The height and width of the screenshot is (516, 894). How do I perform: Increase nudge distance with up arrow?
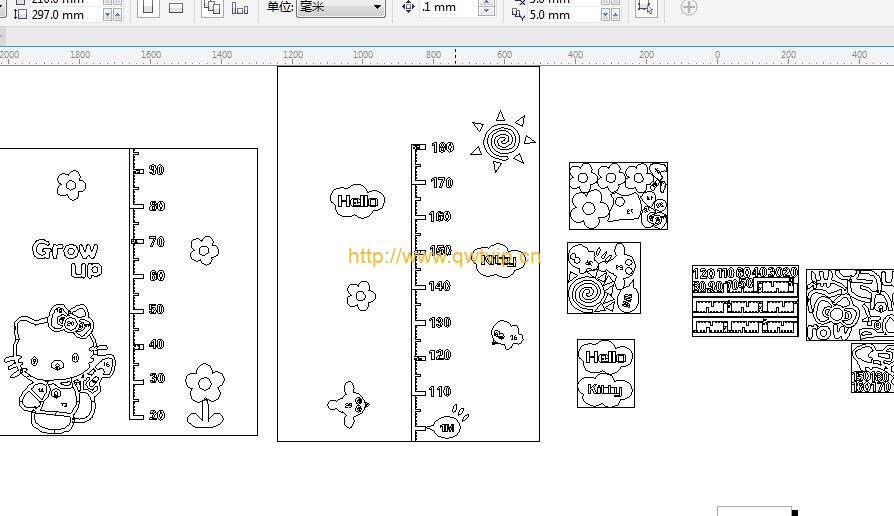tap(486, 3)
